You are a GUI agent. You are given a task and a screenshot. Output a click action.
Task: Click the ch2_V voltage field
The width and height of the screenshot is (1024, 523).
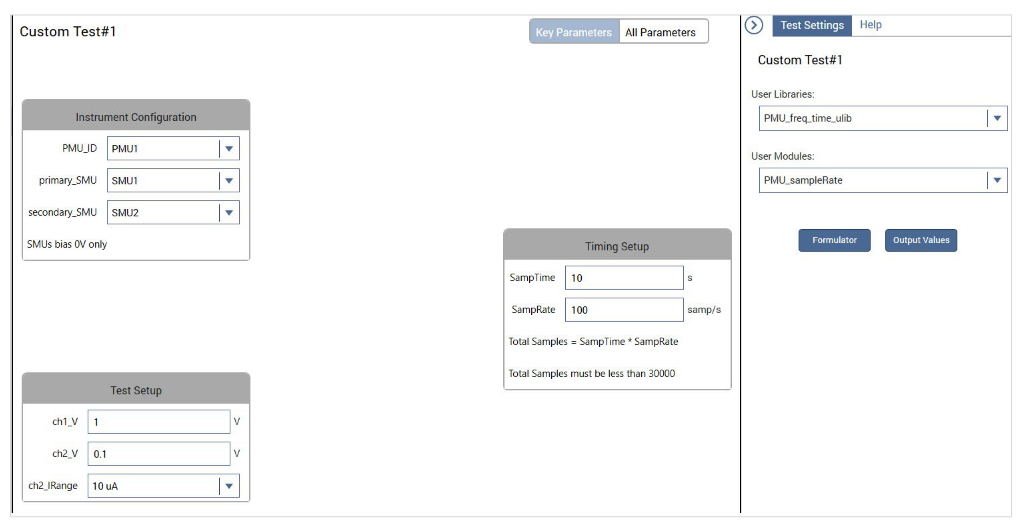158,454
